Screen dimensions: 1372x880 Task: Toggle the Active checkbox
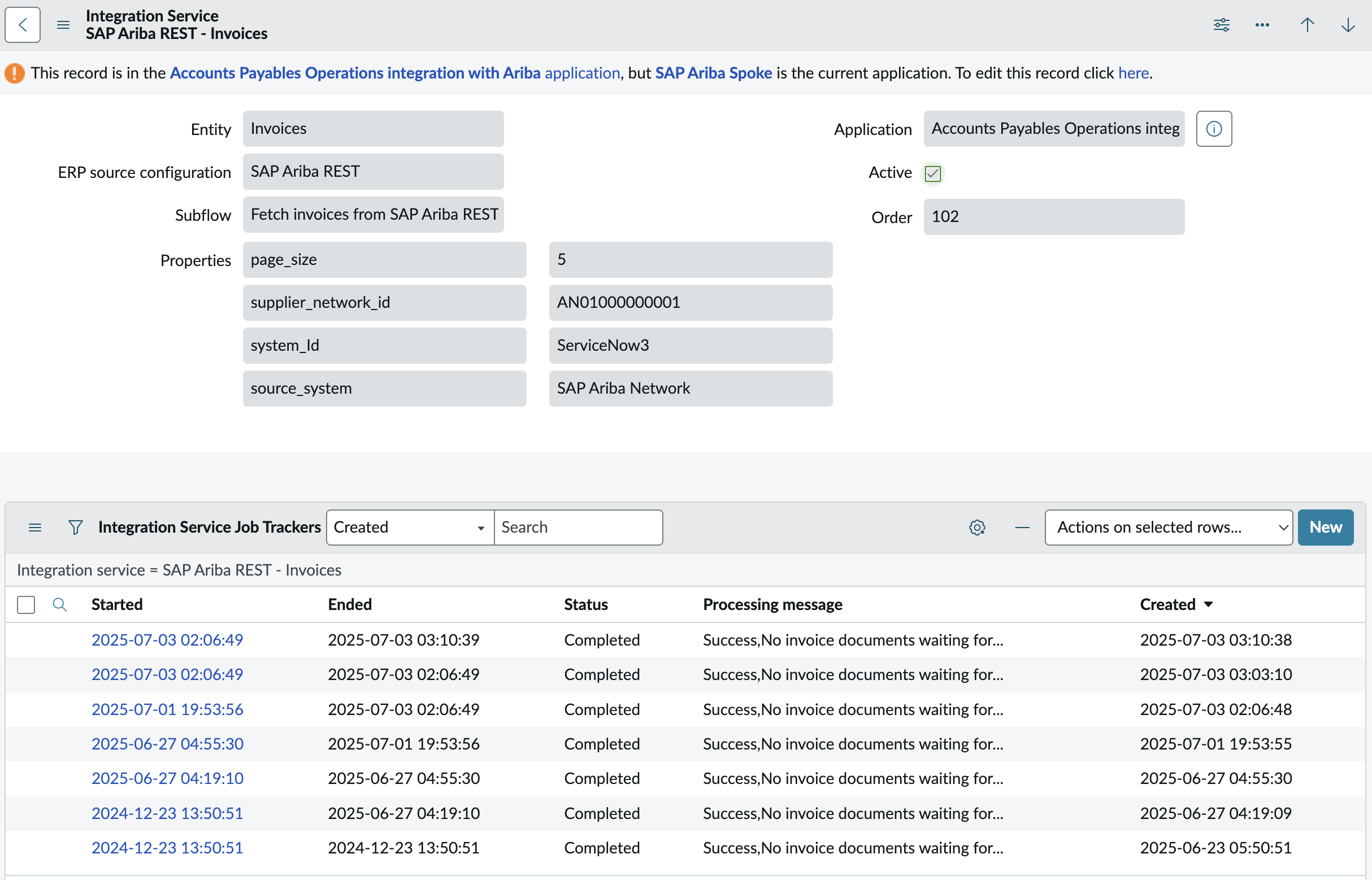(932, 173)
